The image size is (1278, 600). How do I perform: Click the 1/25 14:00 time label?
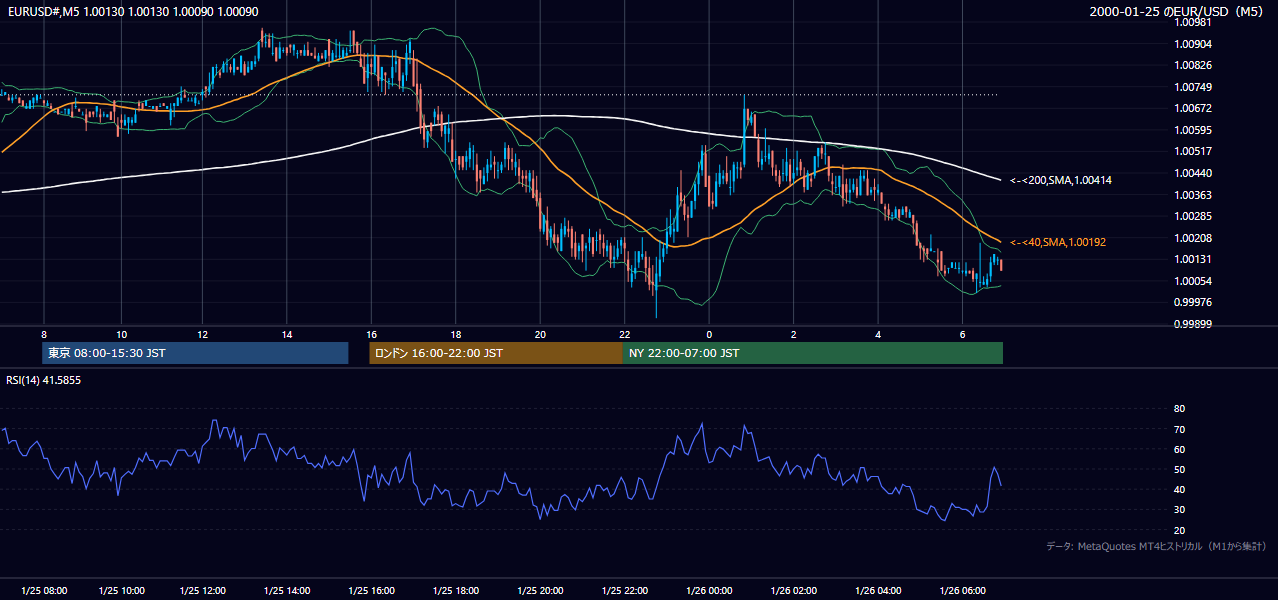(x=287, y=590)
